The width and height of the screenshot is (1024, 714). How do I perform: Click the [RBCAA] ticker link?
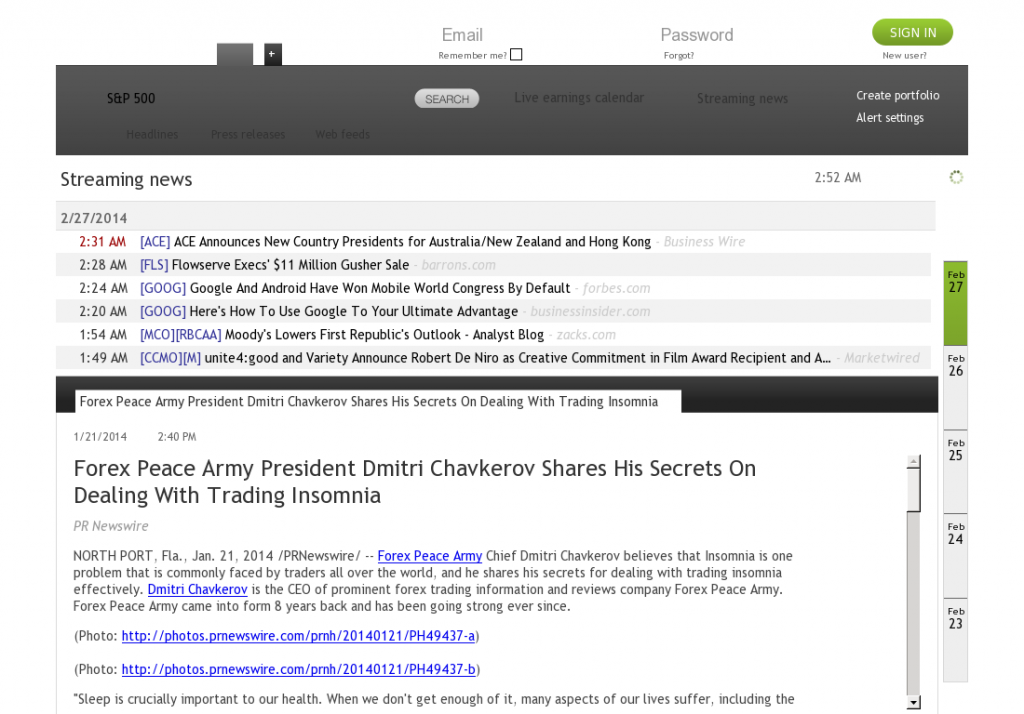pyautogui.click(x=199, y=335)
